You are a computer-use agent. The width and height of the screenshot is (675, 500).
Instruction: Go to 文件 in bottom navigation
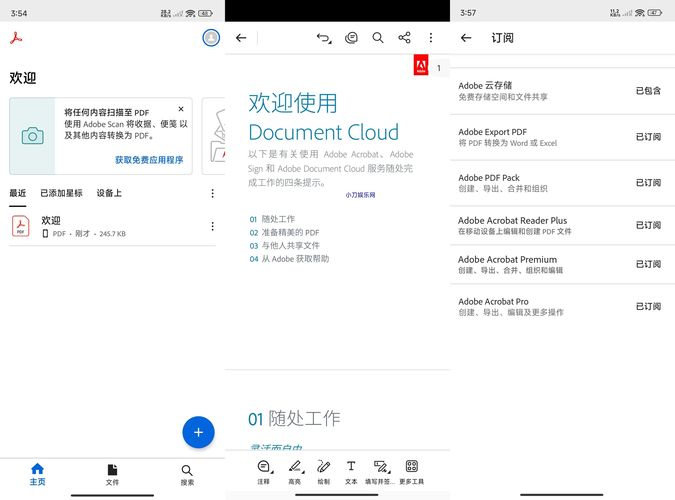[x=112, y=474]
